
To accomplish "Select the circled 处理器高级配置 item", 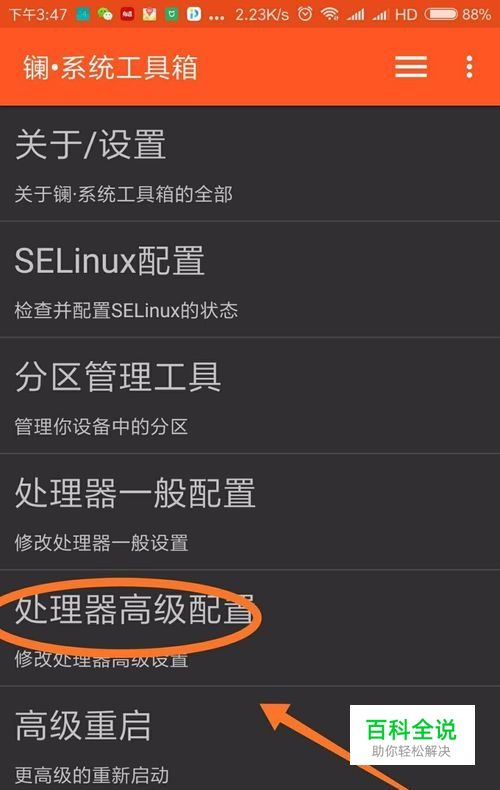I will pos(250,628).
